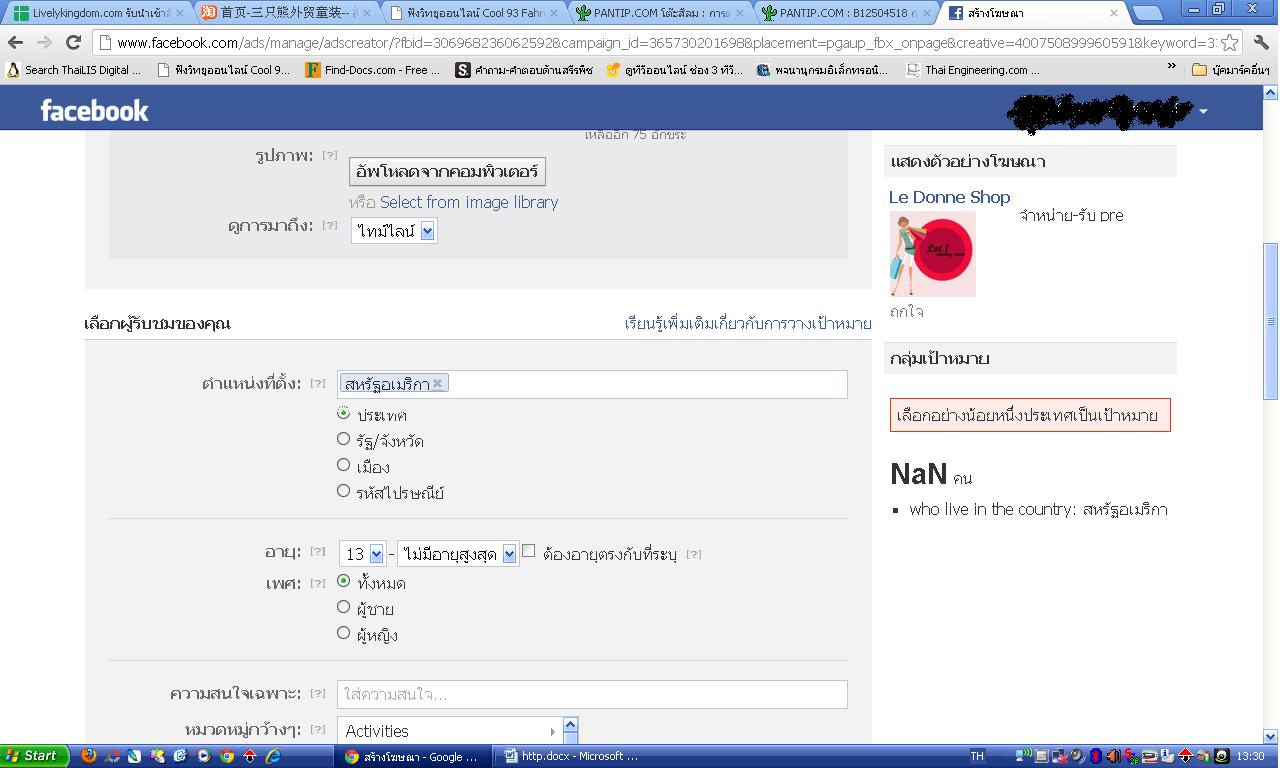Open the help icon next to ตำแหน่งที่ตั้ง
The image size is (1280, 768).
[x=317, y=383]
